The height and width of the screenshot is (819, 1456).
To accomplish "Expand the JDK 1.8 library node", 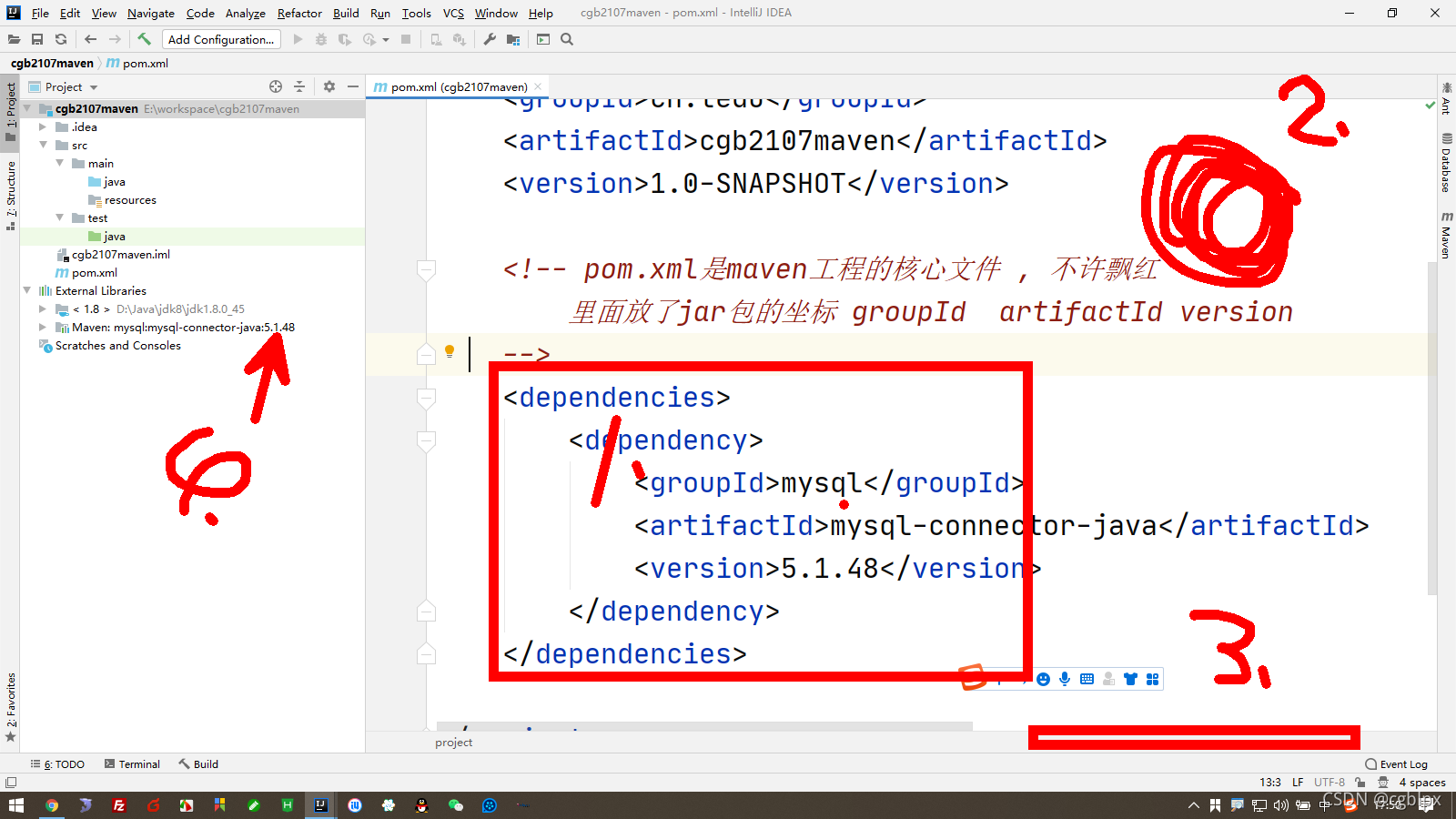I will pos(43,308).
